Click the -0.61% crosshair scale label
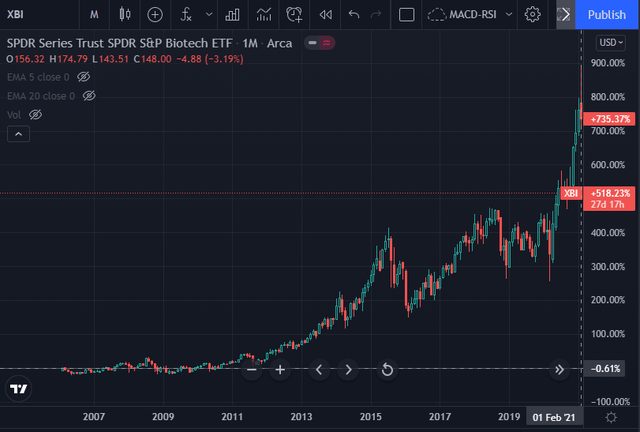 pos(605,369)
